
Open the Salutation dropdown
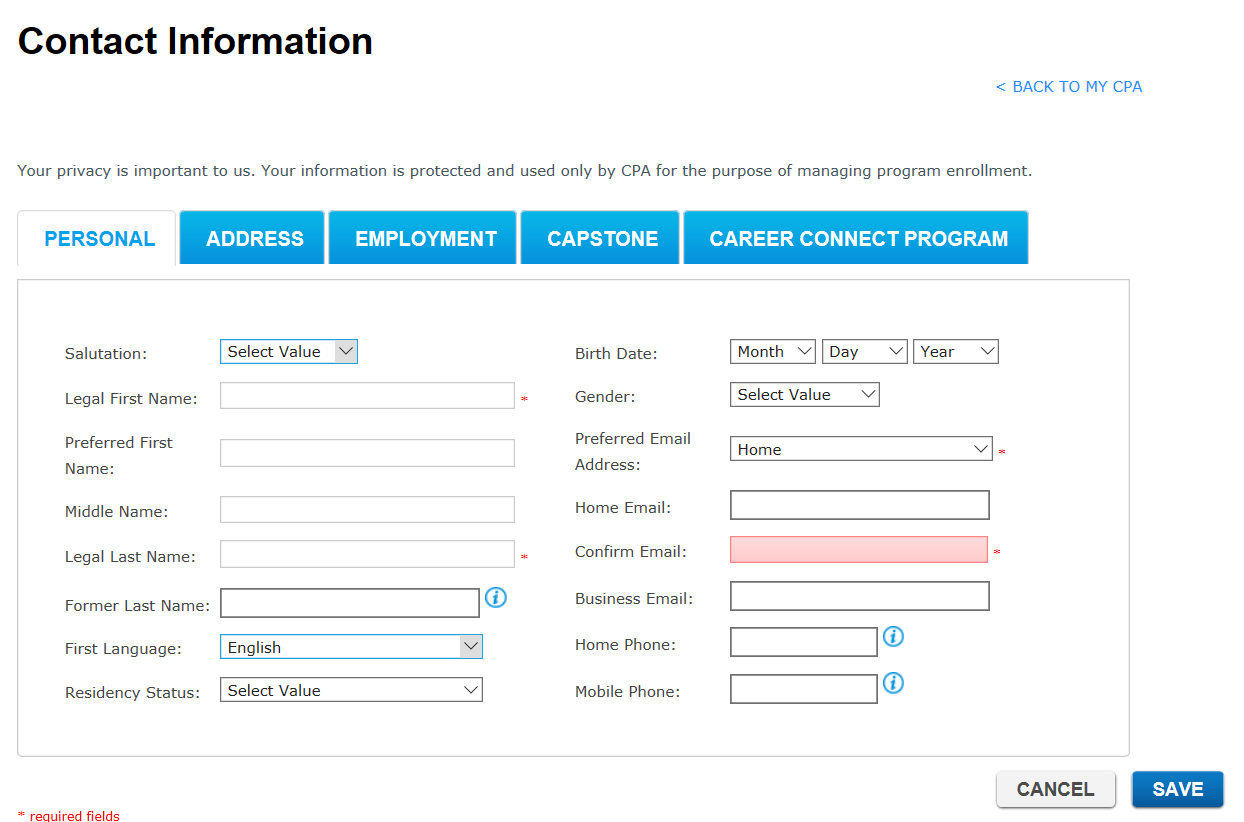[x=288, y=352]
